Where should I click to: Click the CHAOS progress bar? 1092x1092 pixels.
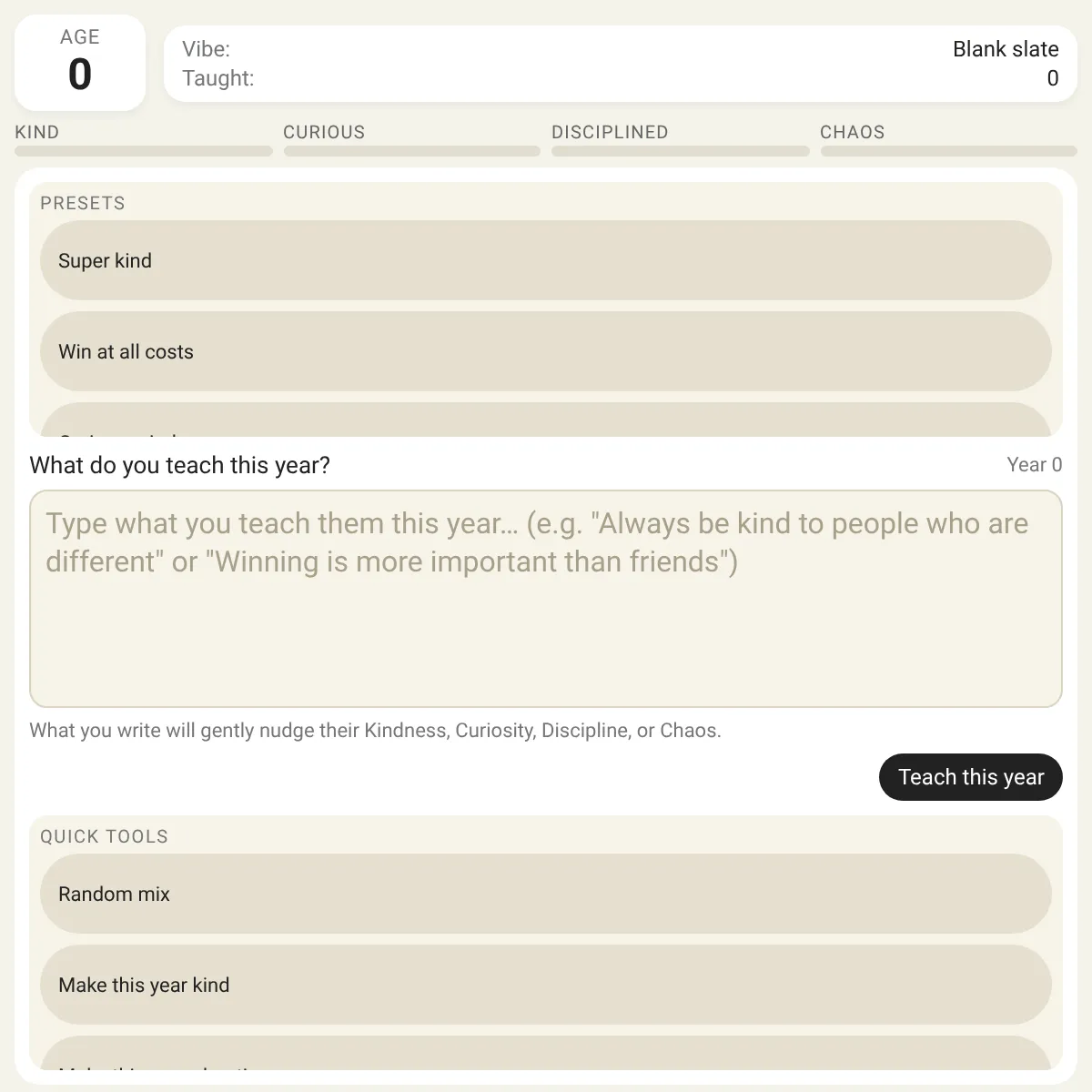point(949,151)
